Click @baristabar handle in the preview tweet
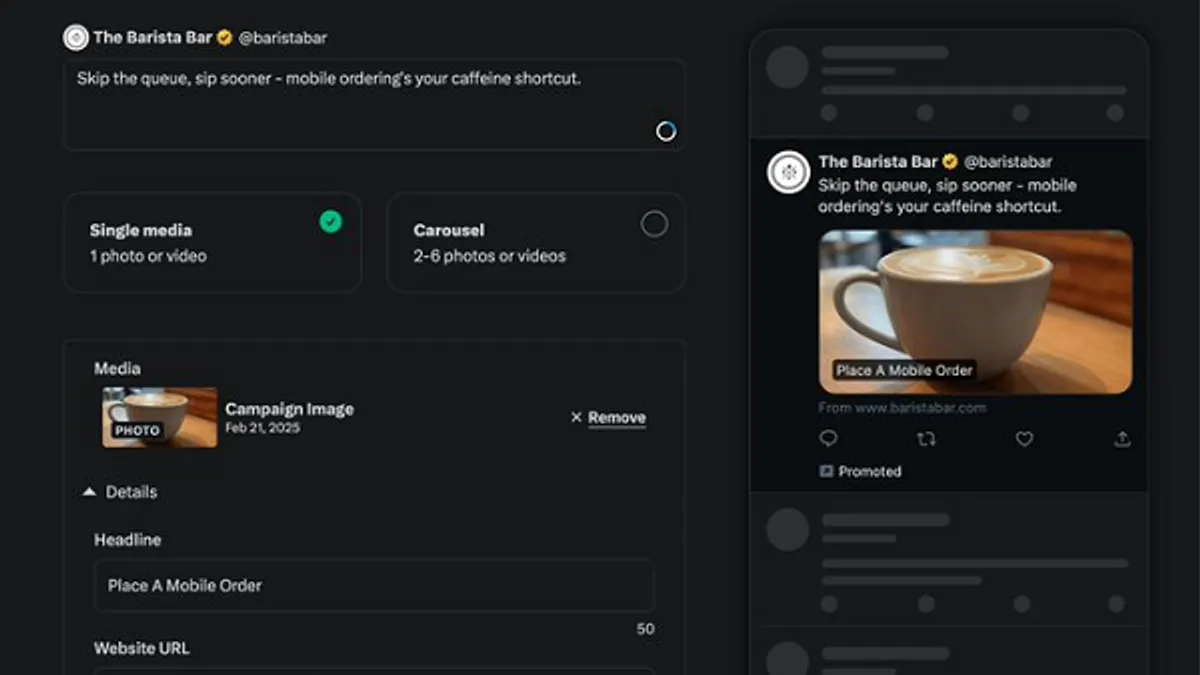Image resolution: width=1200 pixels, height=675 pixels. (1008, 161)
